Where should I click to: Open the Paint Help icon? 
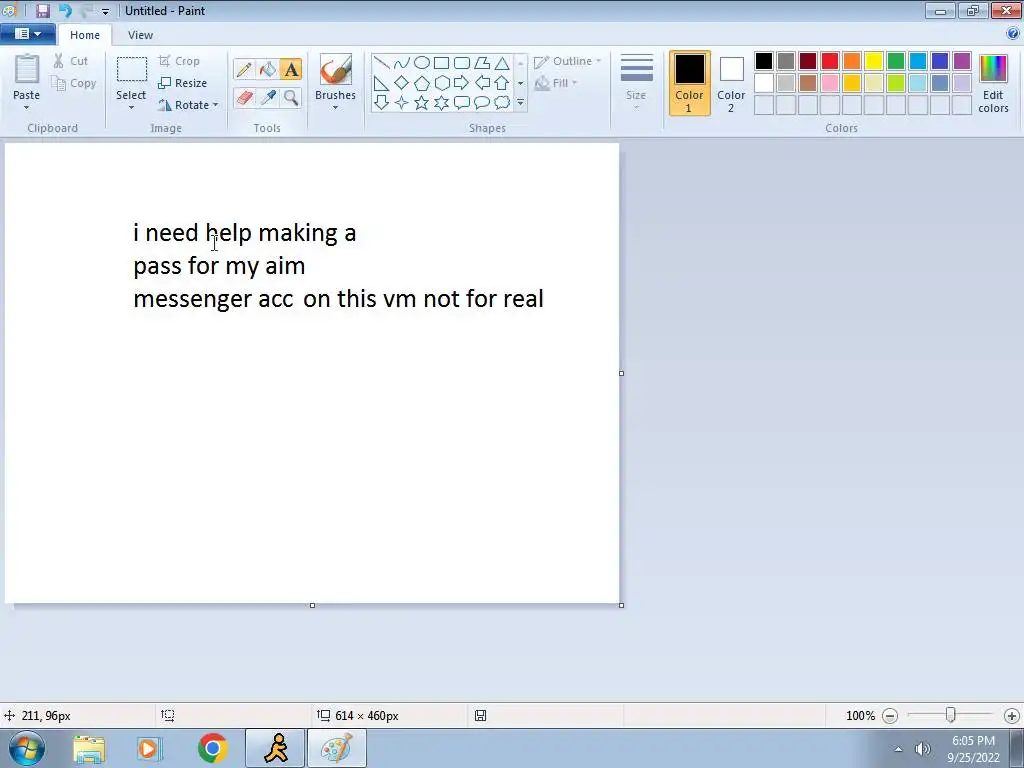point(1013,34)
